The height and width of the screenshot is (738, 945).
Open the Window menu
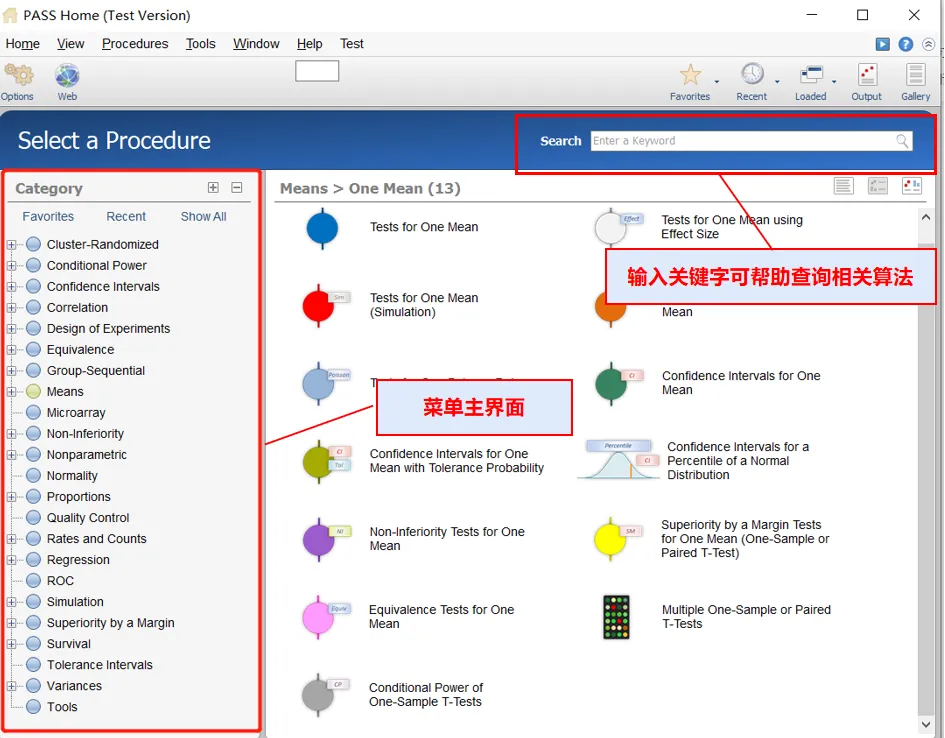256,44
